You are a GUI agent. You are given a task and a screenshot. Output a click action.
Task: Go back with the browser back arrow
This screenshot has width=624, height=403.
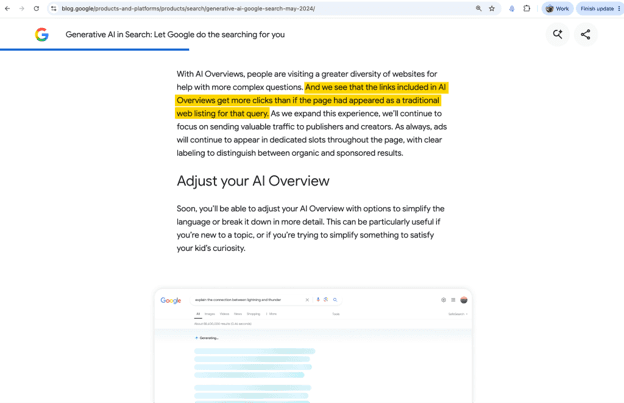(x=7, y=8)
